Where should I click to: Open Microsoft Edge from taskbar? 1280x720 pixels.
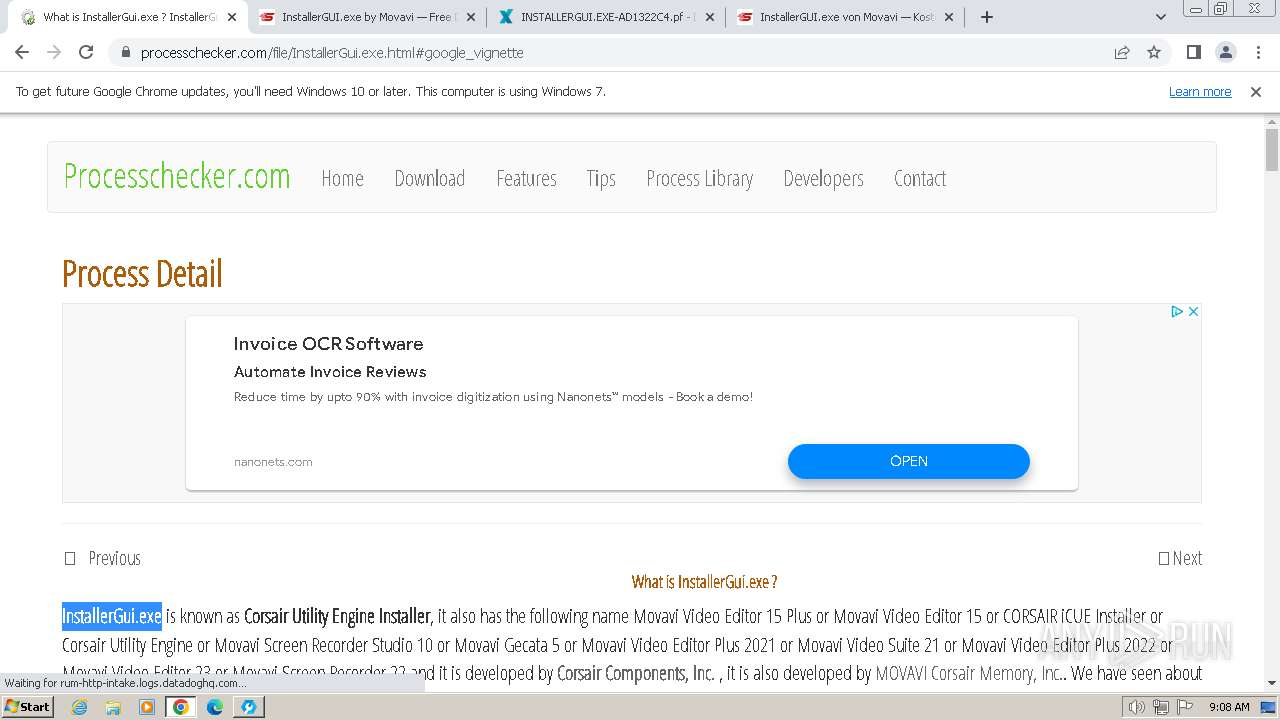coord(215,707)
